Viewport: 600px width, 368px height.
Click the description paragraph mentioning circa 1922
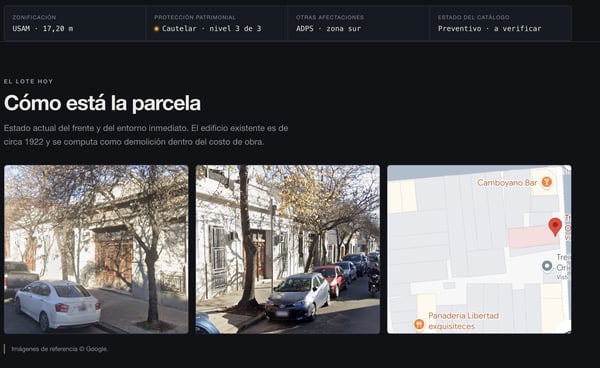click(146, 135)
